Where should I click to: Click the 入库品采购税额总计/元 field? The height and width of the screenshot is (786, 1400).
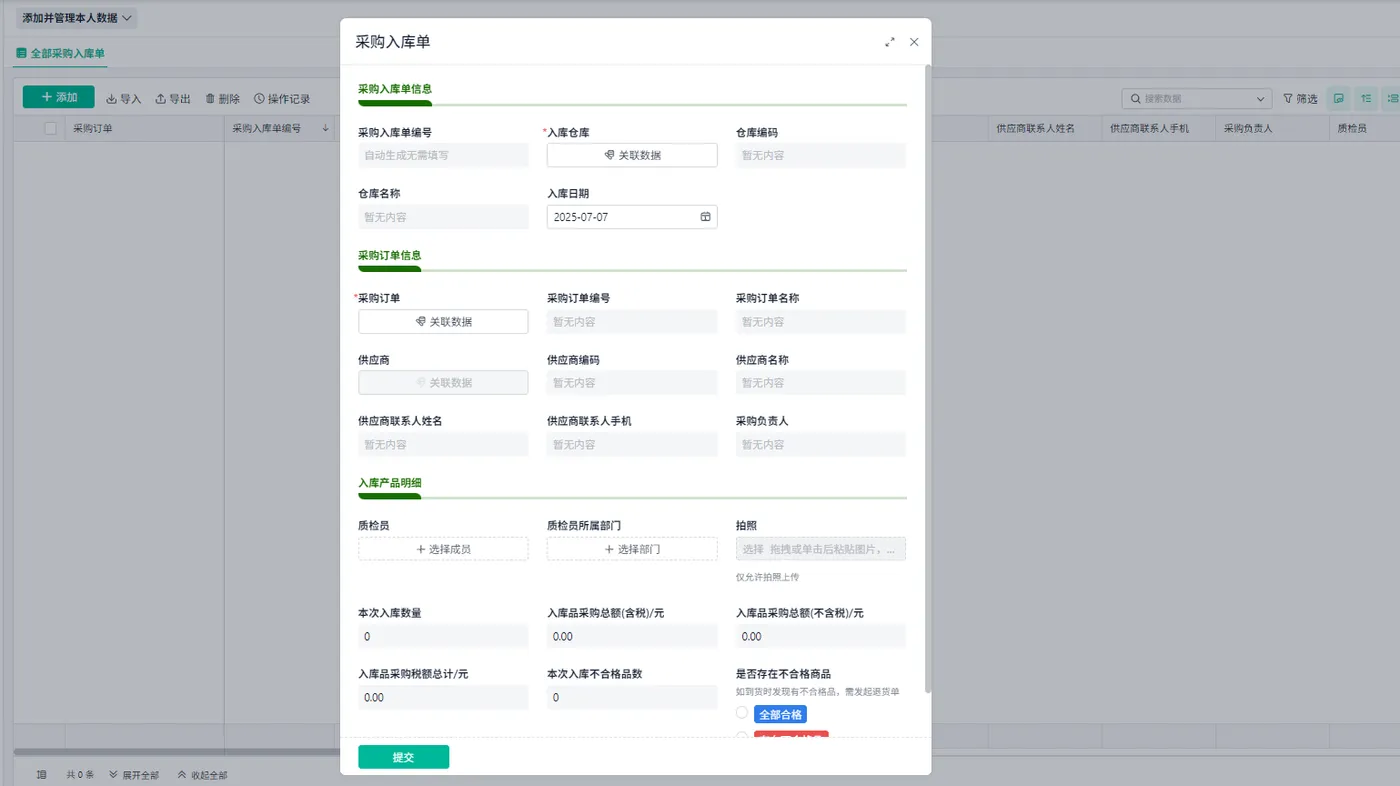443,697
